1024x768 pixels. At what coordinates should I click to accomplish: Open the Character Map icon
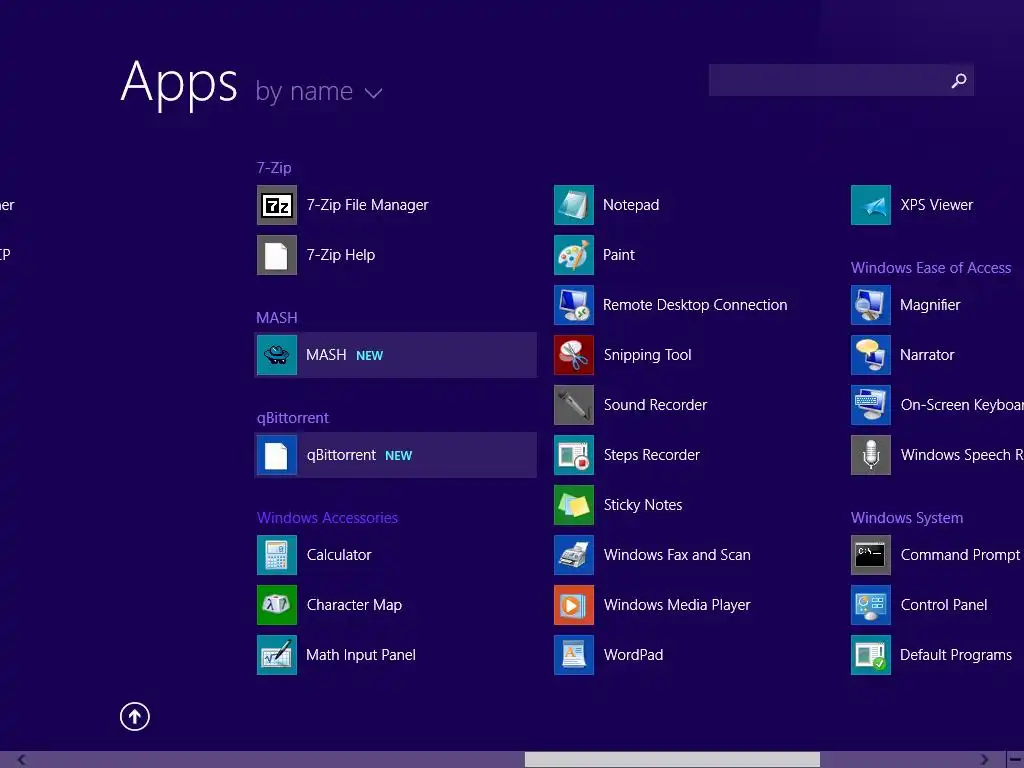(277, 605)
